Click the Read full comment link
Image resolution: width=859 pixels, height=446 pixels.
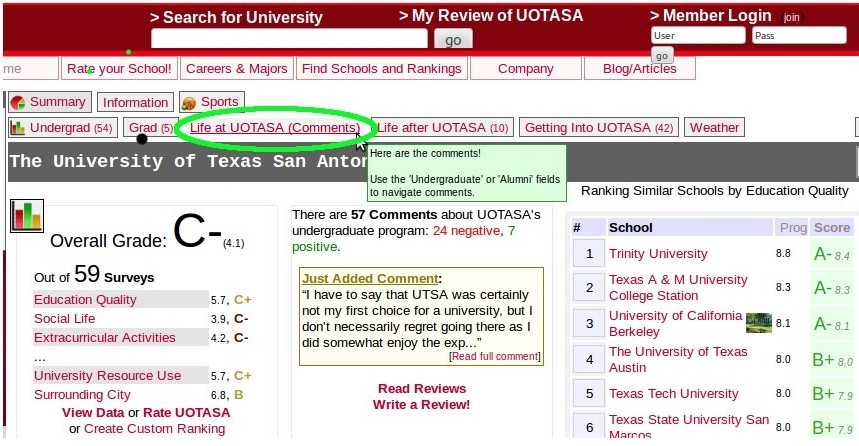click(x=495, y=356)
